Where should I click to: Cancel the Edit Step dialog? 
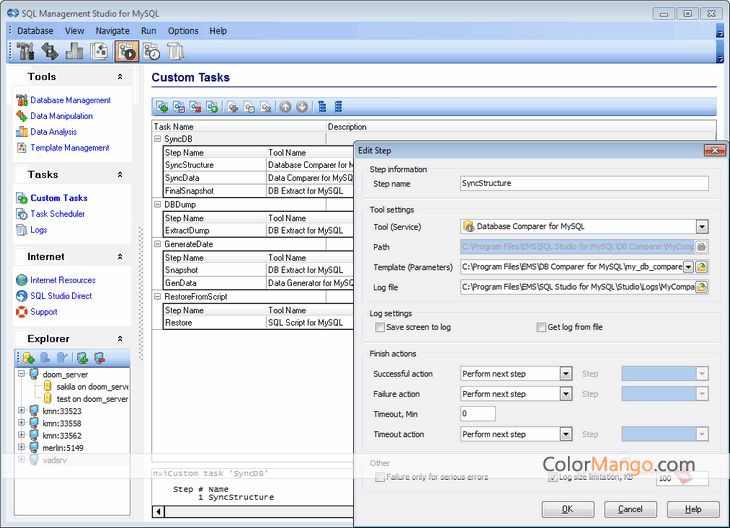click(x=630, y=509)
